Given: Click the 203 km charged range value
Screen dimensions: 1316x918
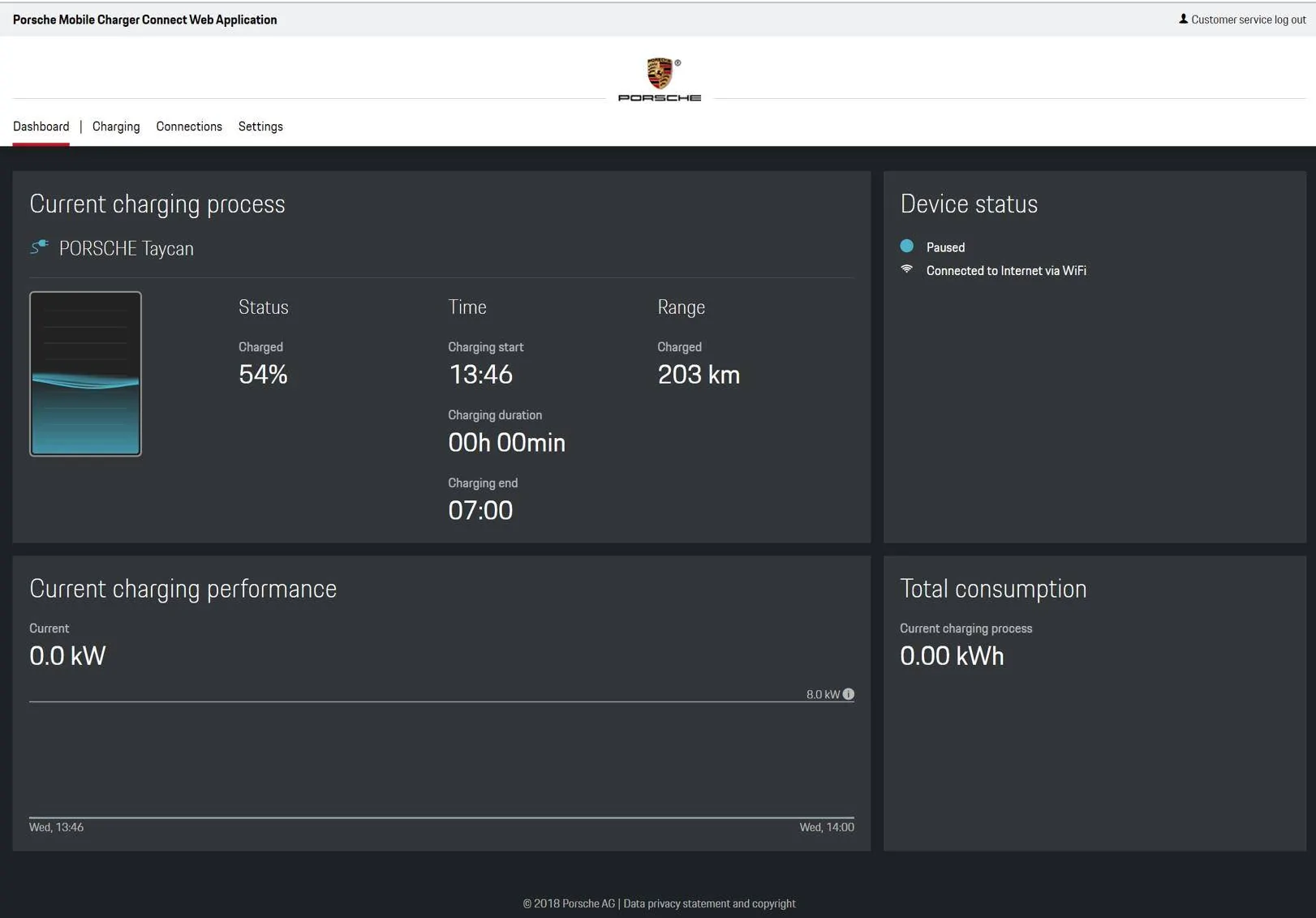Looking at the screenshot, I should [699, 375].
